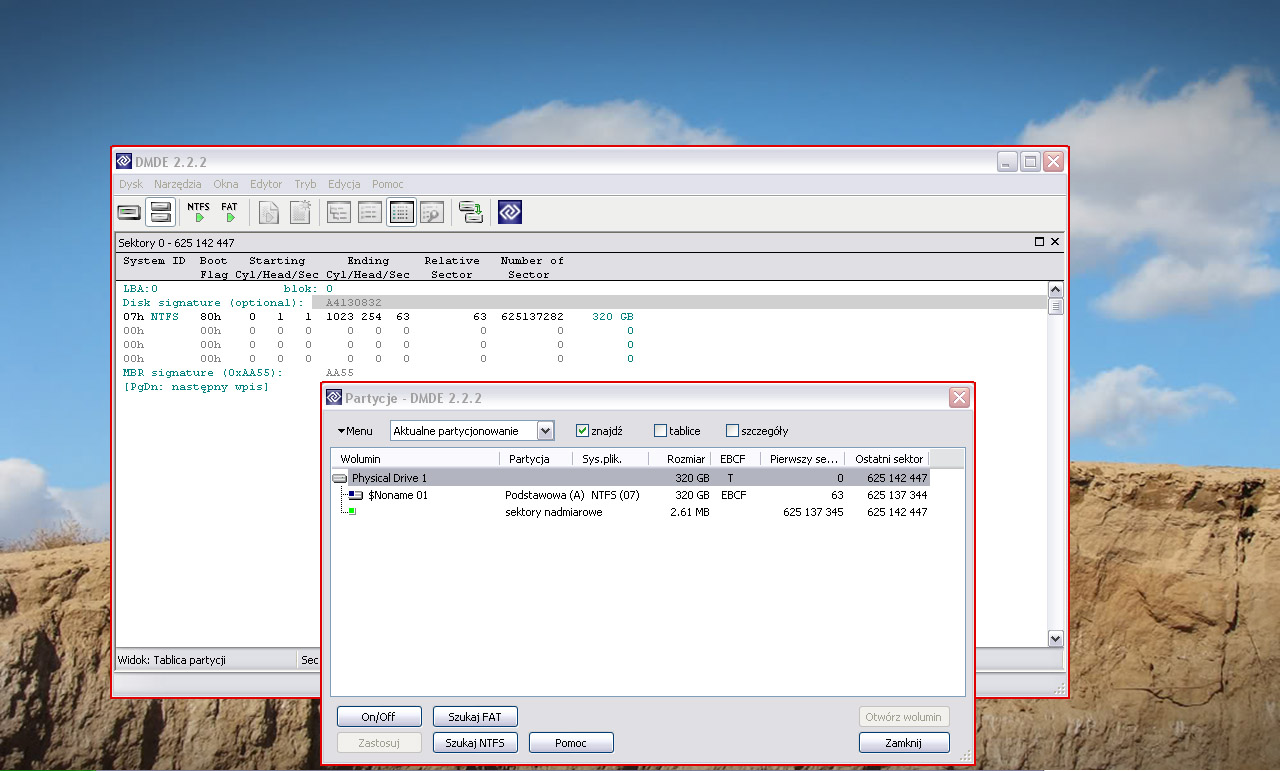Select the Physical Drive 1 row
The height and width of the screenshot is (771, 1280).
click(630, 479)
